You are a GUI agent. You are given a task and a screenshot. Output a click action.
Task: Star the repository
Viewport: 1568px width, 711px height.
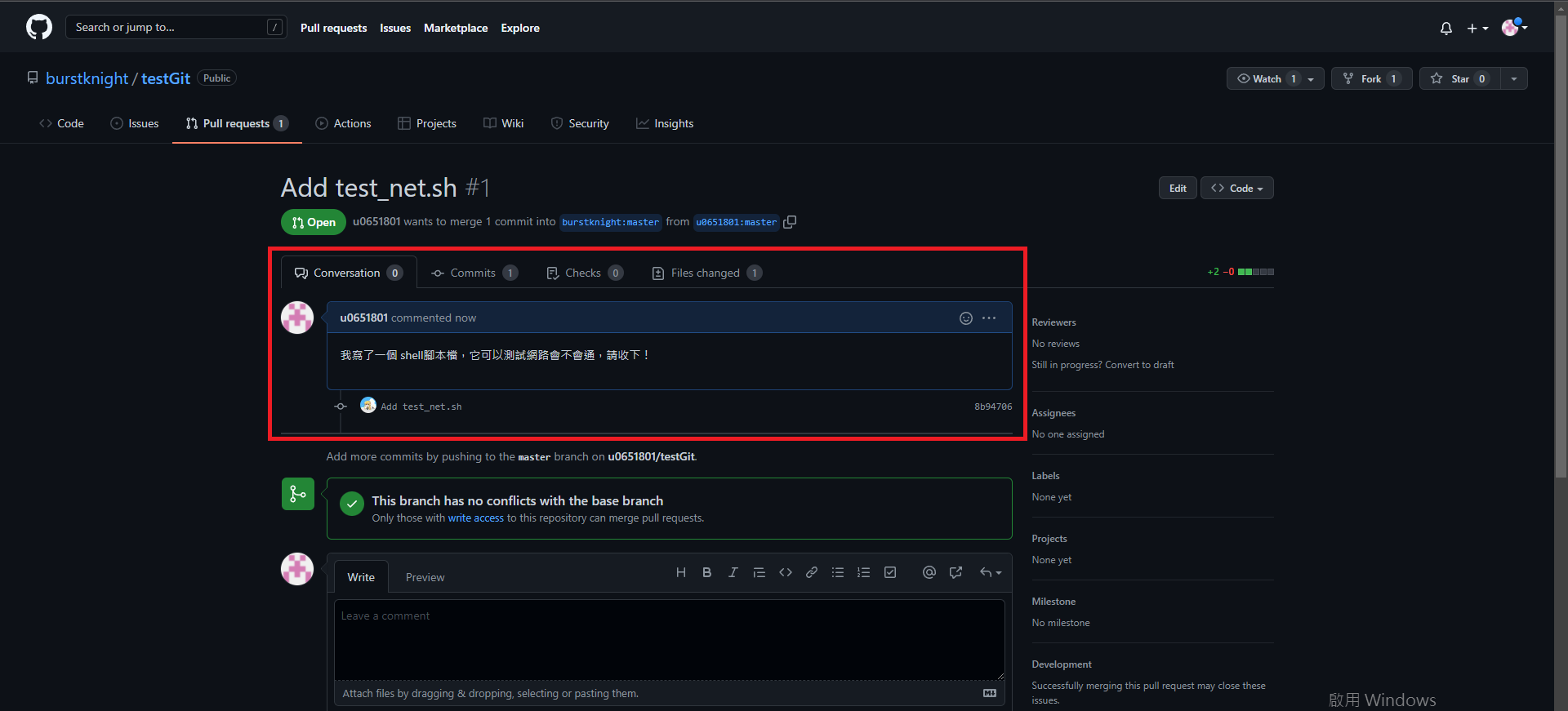1460,78
